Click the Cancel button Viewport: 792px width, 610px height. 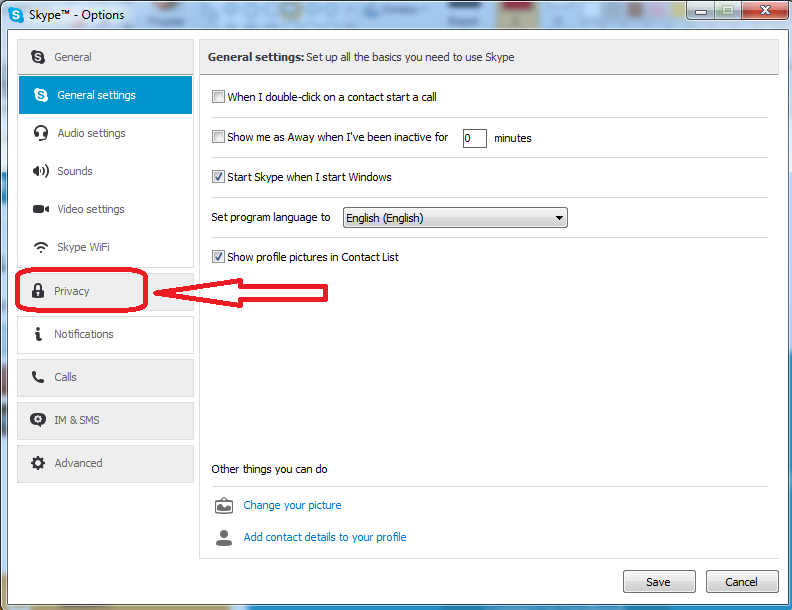742,582
